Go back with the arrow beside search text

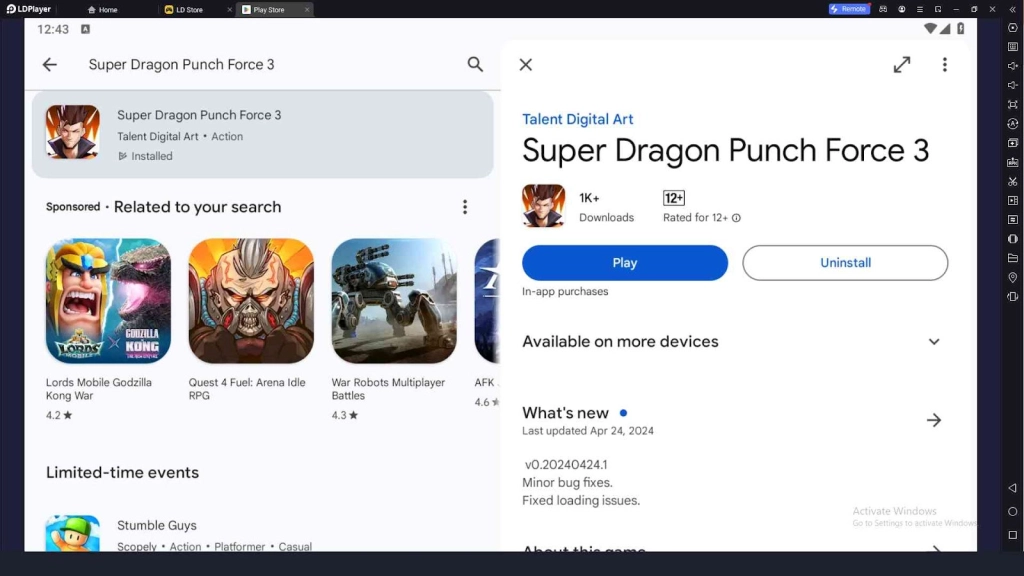coord(50,64)
